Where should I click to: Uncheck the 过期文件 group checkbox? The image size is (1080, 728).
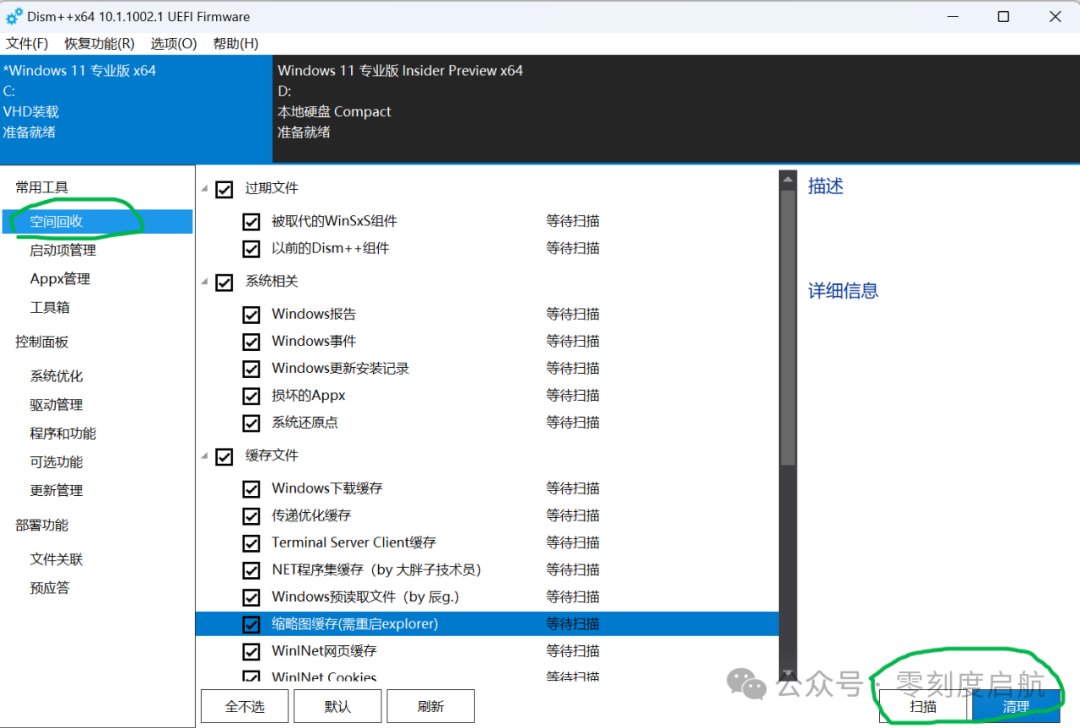[225, 189]
